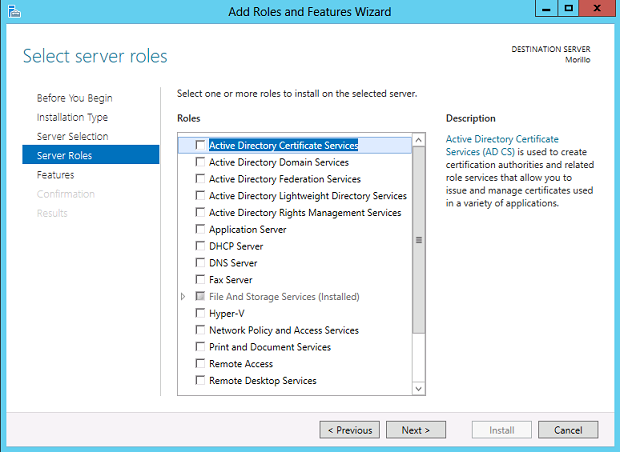Screen dimensions: 620x452
Task: Go back with the Previous button
Action: [350, 430]
